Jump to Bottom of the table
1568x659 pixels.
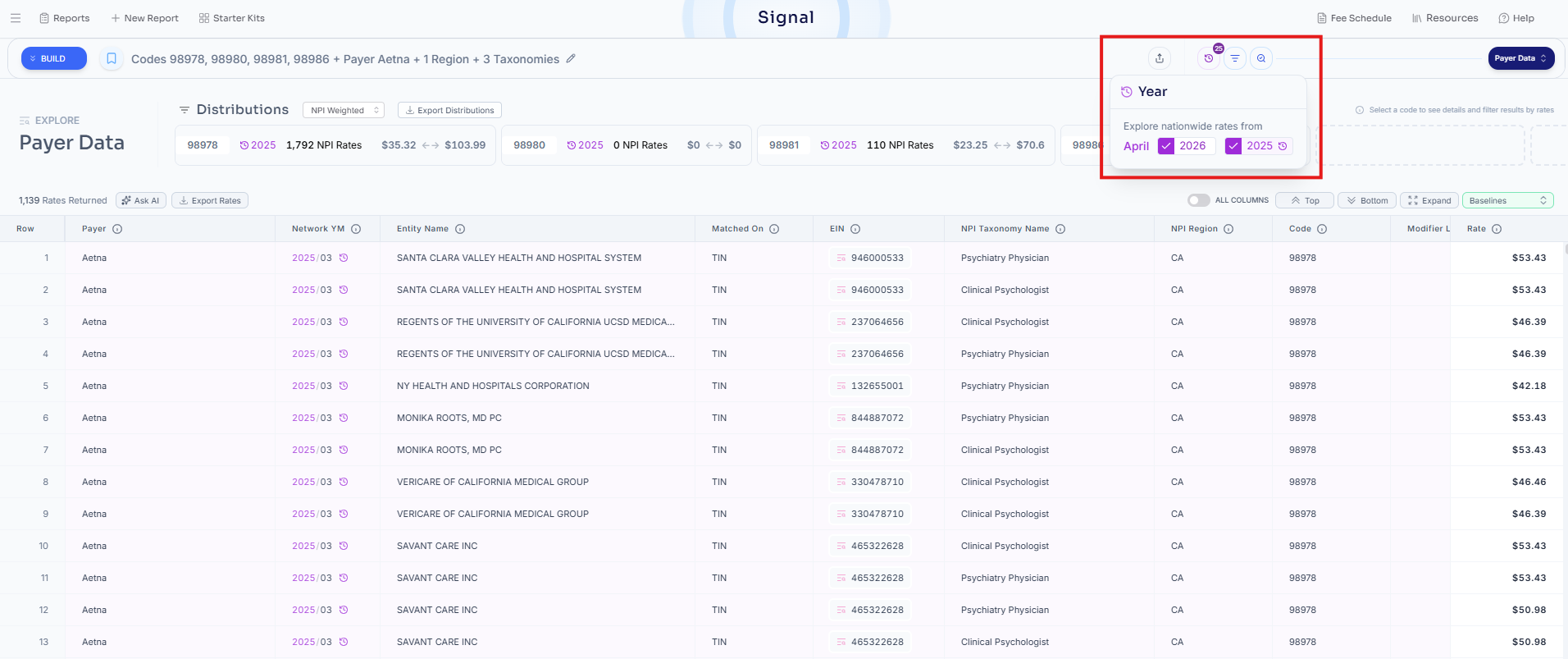1366,200
